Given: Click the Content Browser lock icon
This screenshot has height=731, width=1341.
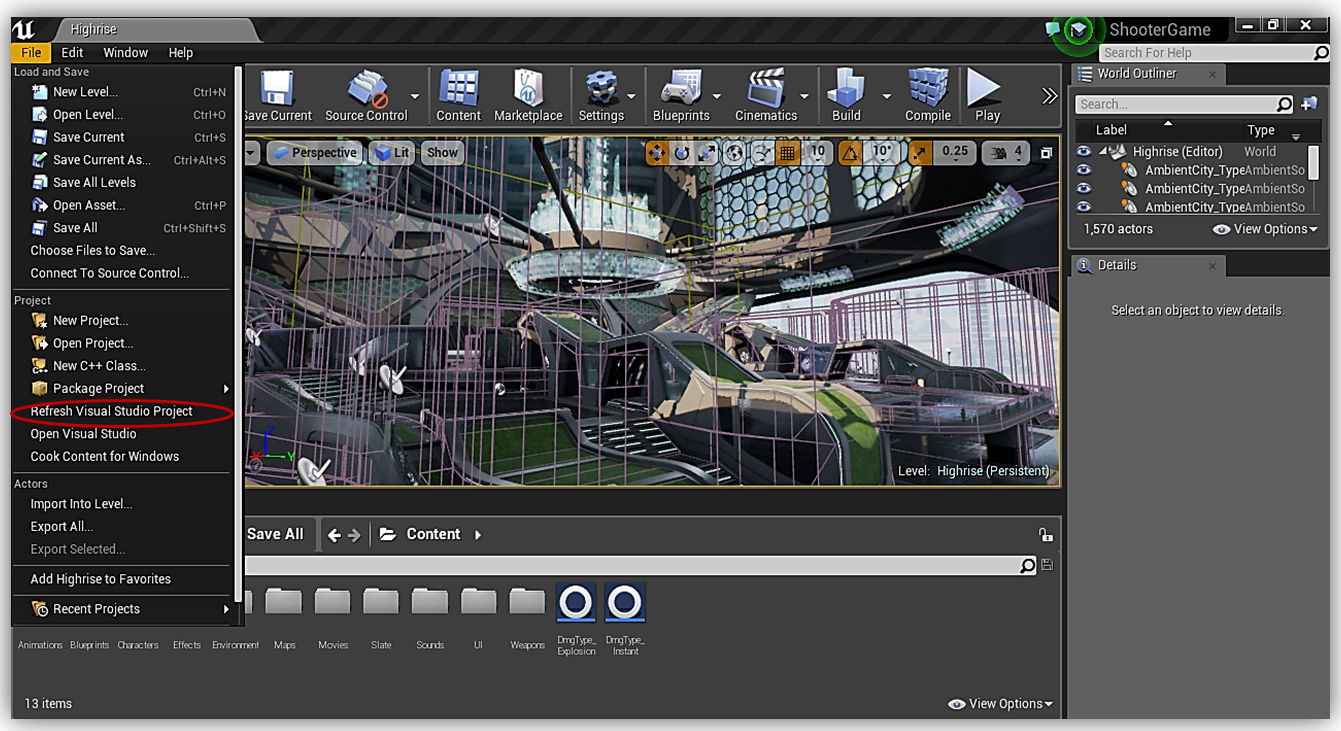Looking at the screenshot, I should click(1045, 535).
